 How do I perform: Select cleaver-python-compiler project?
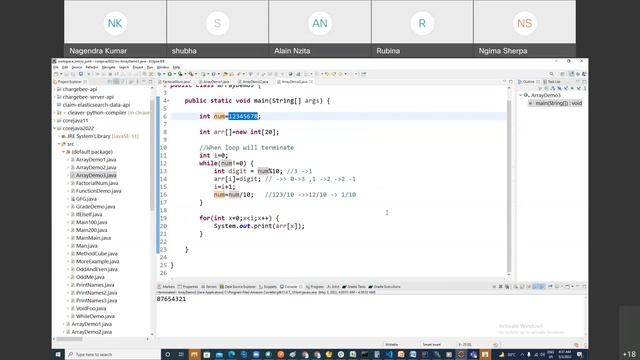(x=97, y=113)
